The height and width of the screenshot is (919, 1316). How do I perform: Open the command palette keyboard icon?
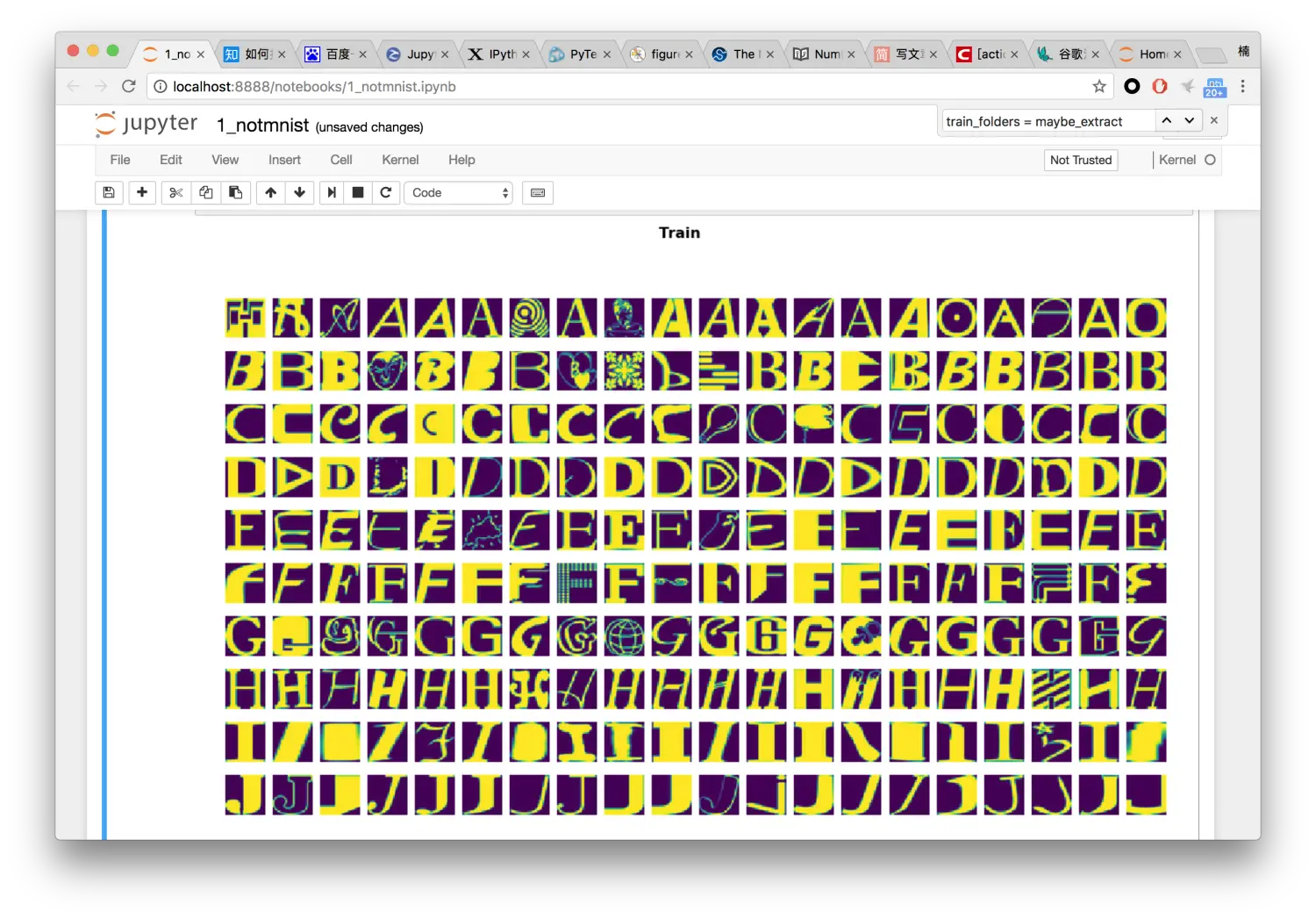pyautogui.click(x=538, y=193)
